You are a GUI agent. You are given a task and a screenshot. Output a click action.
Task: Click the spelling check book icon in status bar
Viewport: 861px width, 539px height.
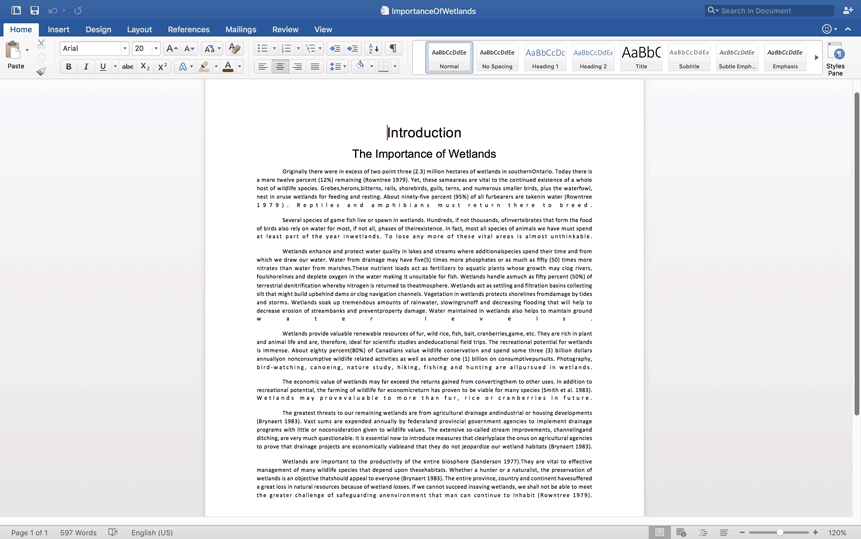[x=113, y=532]
